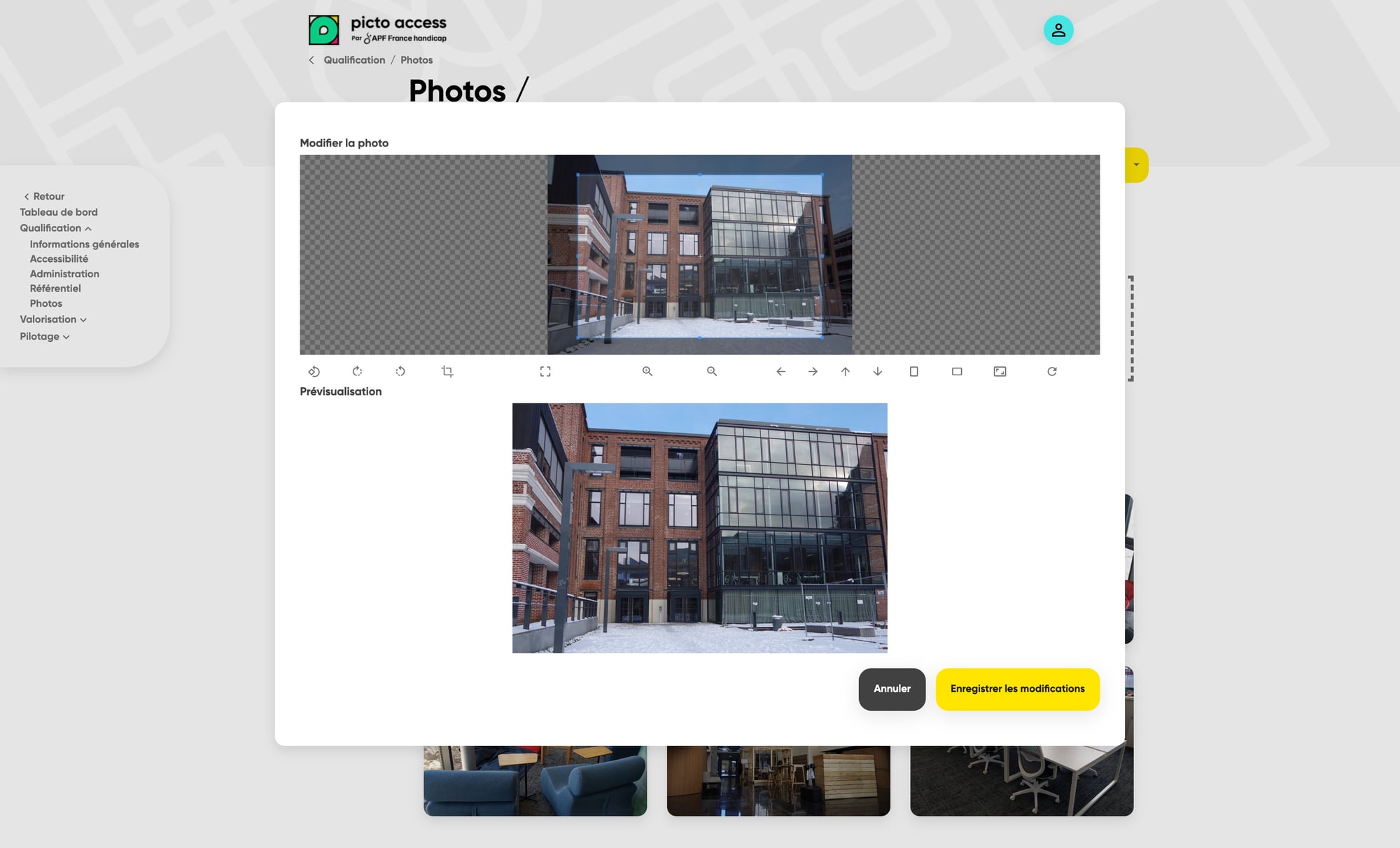Click the zoom in magnifier icon
The width and height of the screenshot is (1400, 848).
coord(647,371)
